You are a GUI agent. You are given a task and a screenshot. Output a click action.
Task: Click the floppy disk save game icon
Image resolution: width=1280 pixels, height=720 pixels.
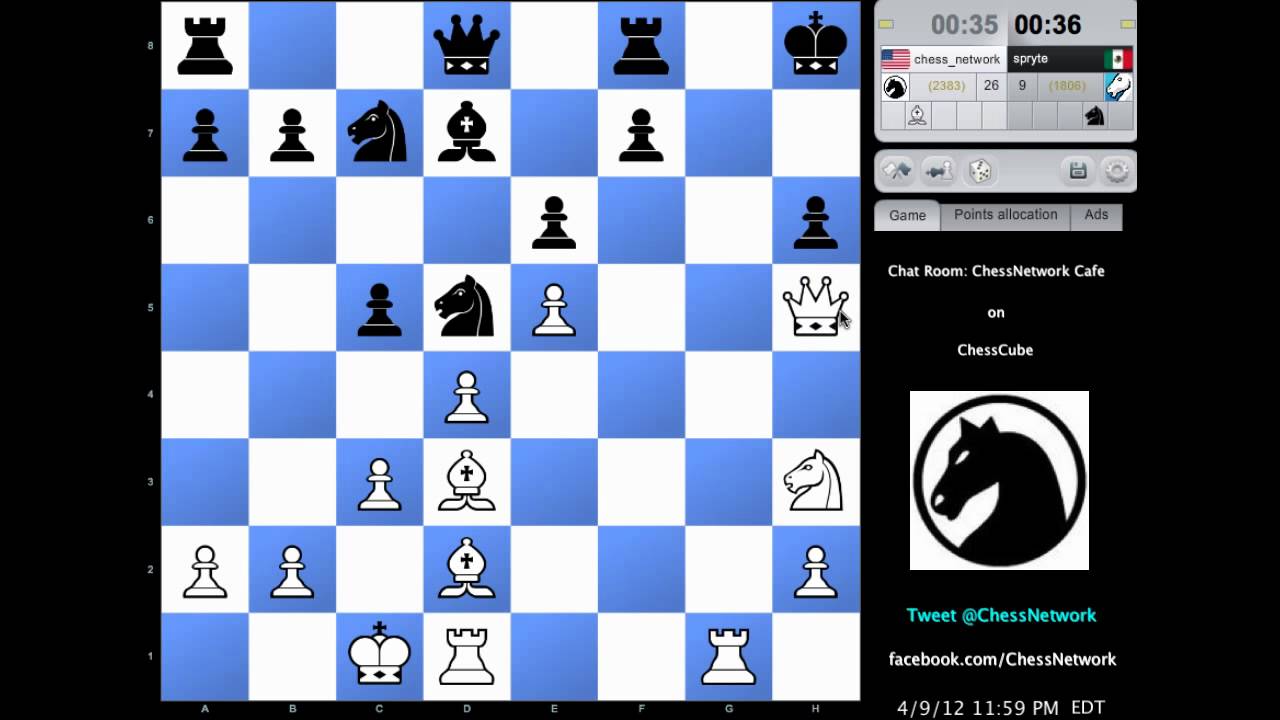click(x=1077, y=171)
